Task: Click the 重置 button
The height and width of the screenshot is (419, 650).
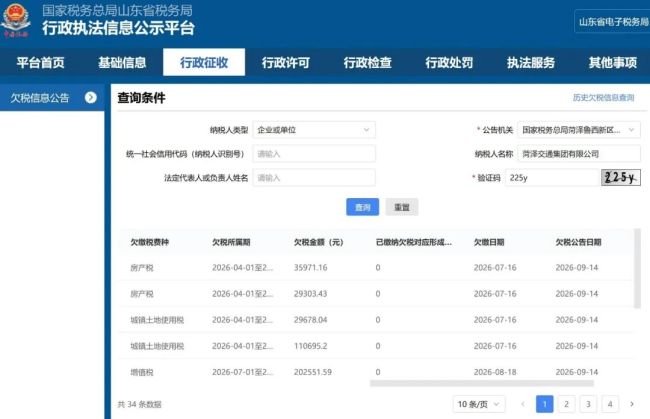Action: pyautogui.click(x=402, y=207)
